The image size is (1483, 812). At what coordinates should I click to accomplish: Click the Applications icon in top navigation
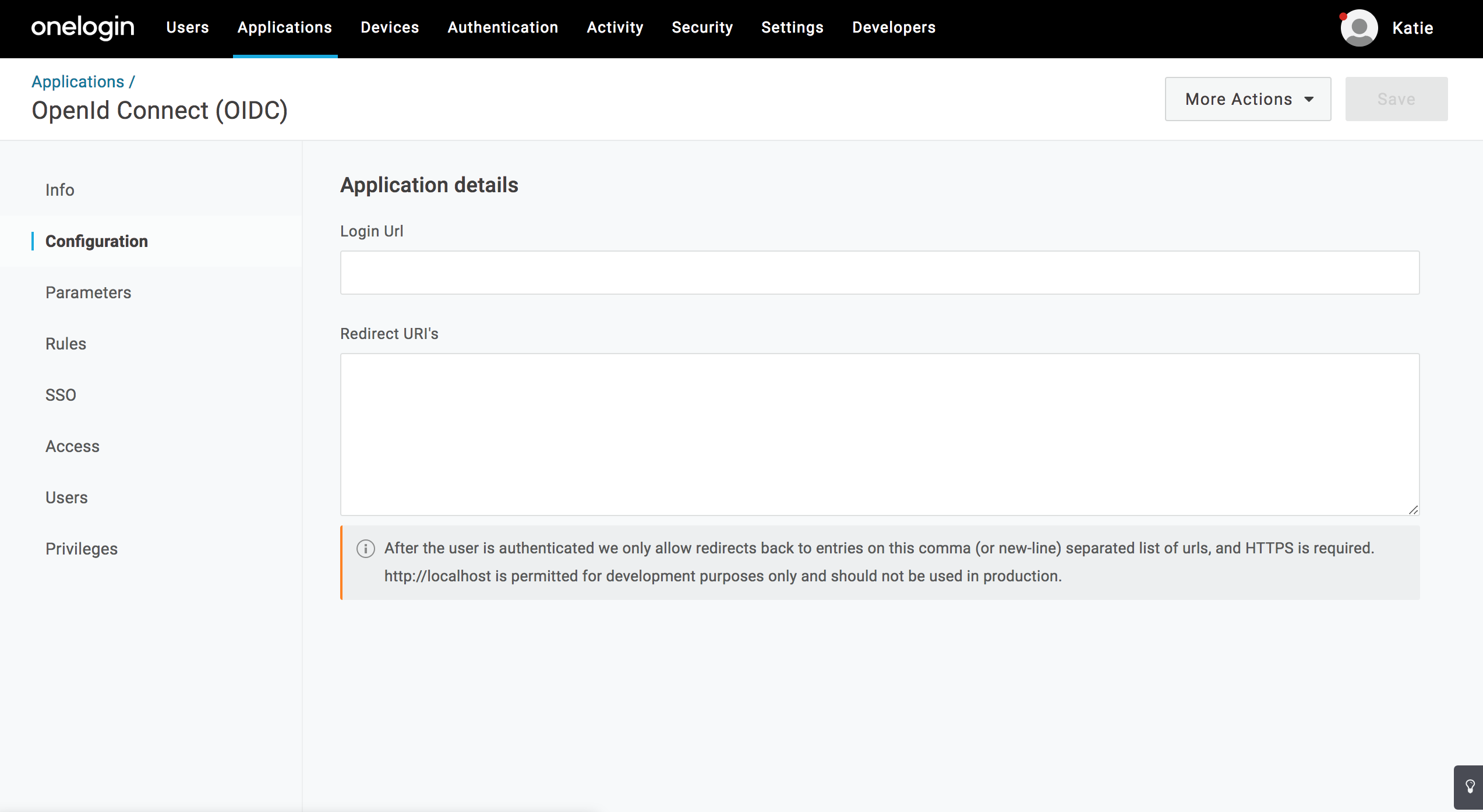tap(285, 27)
